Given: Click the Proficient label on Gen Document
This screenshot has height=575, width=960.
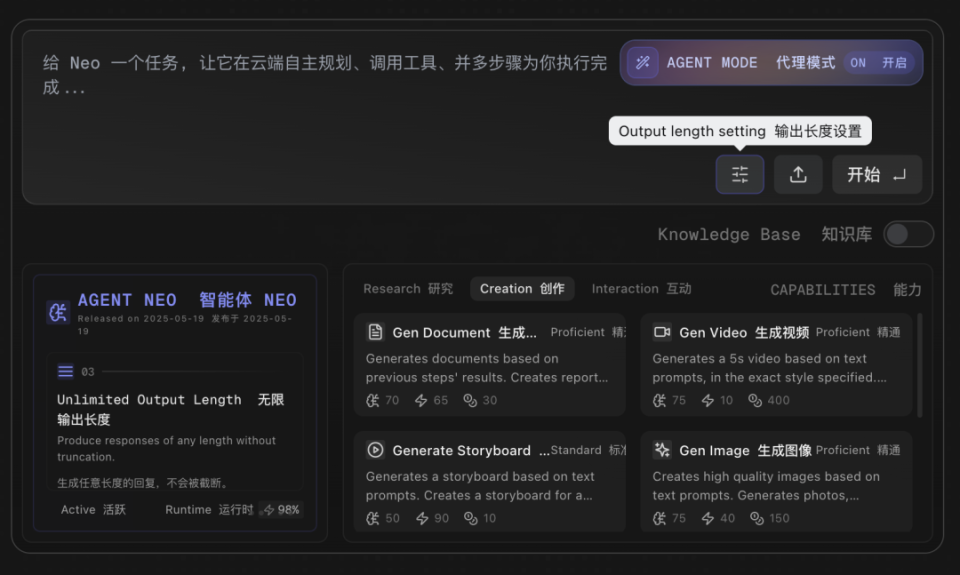Looking at the screenshot, I should (x=588, y=332).
